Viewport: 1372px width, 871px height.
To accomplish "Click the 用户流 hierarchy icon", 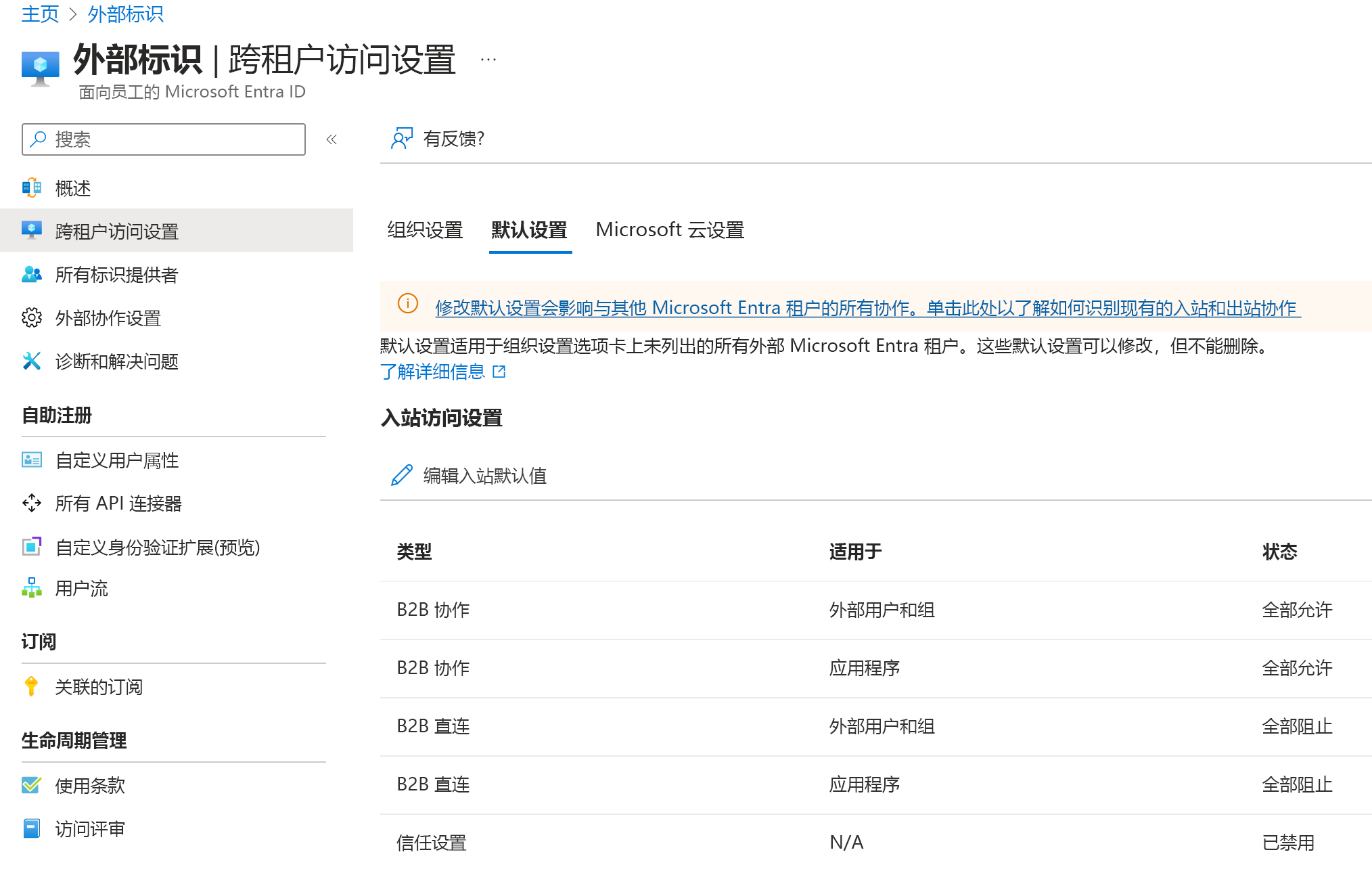I will coord(32,588).
